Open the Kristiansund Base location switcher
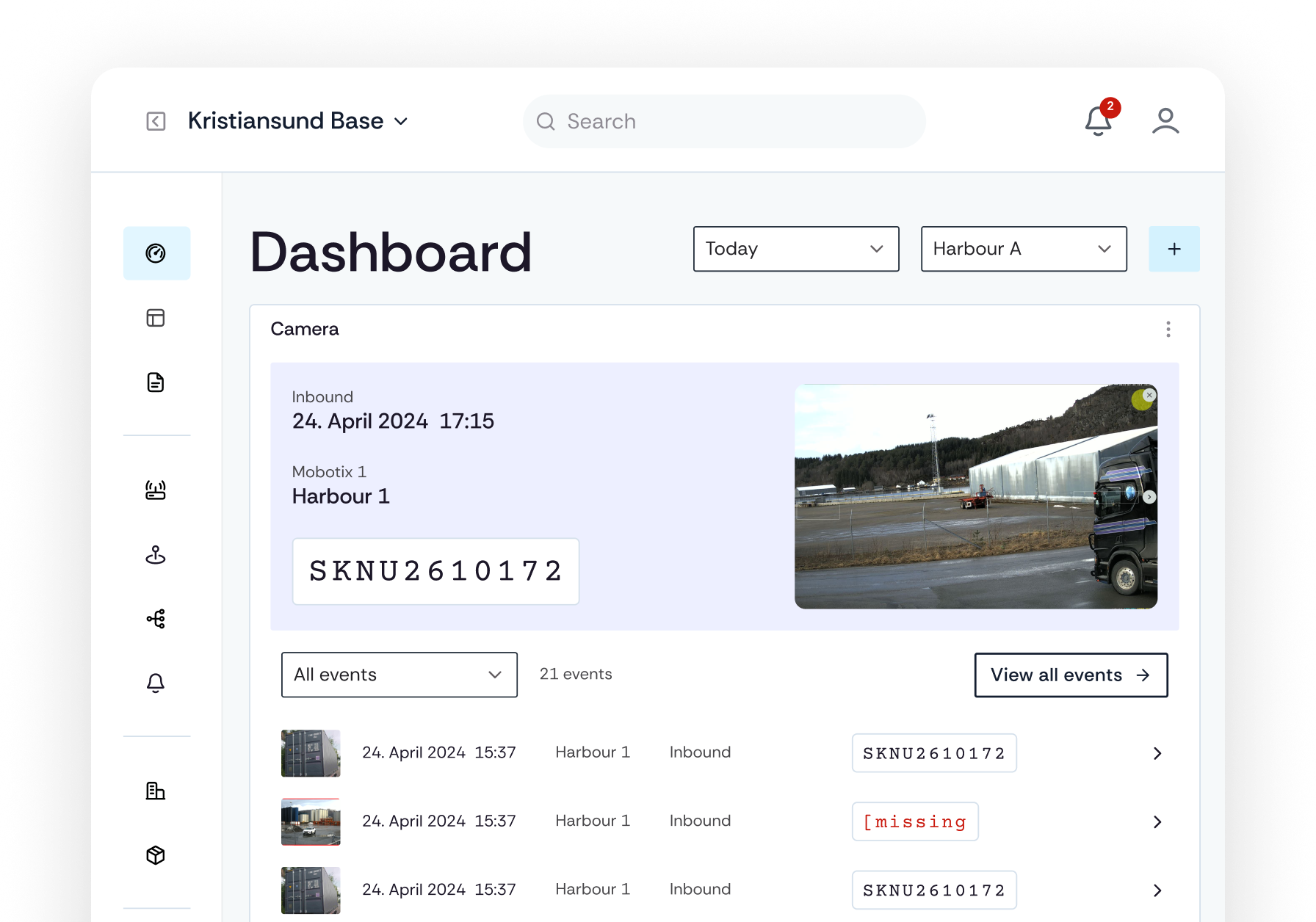 pyautogui.click(x=297, y=121)
